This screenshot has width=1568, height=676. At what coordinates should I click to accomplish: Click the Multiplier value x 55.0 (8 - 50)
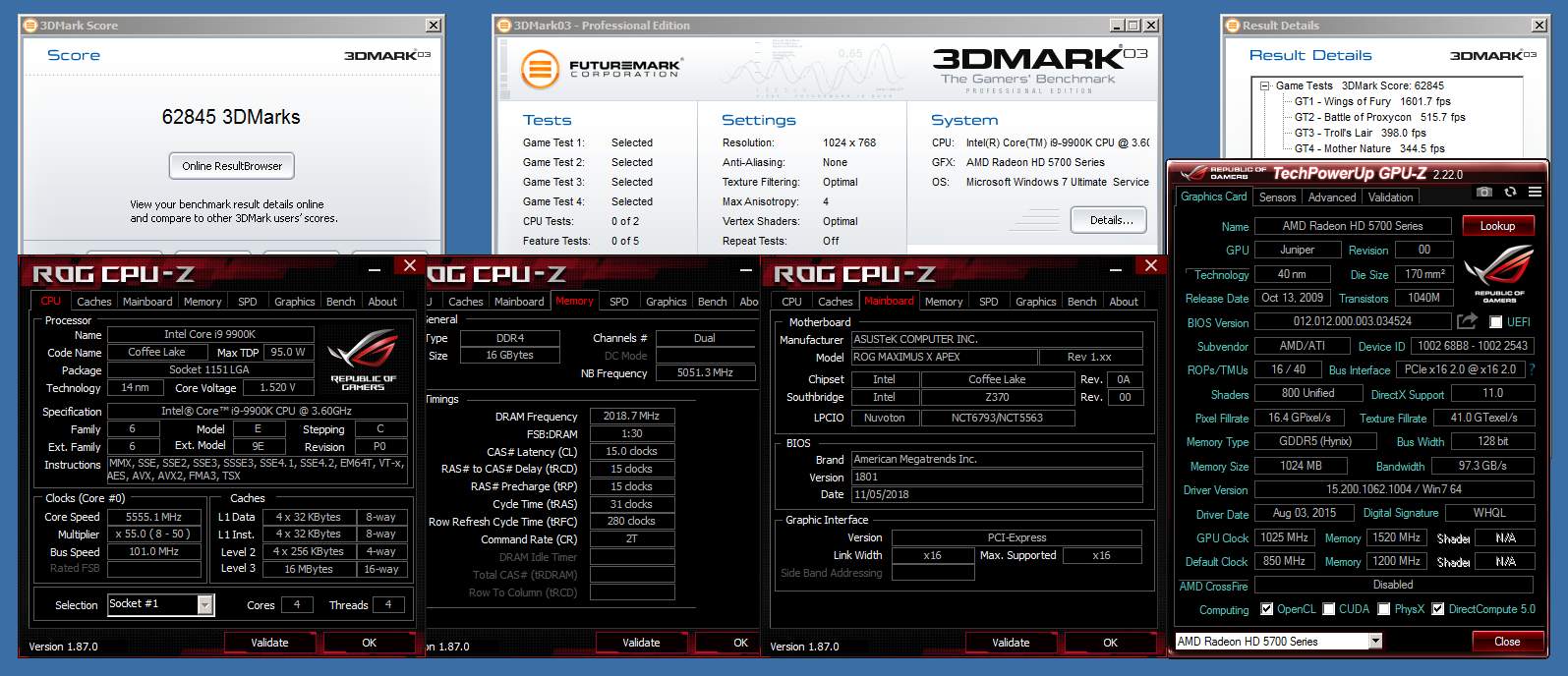tap(153, 535)
